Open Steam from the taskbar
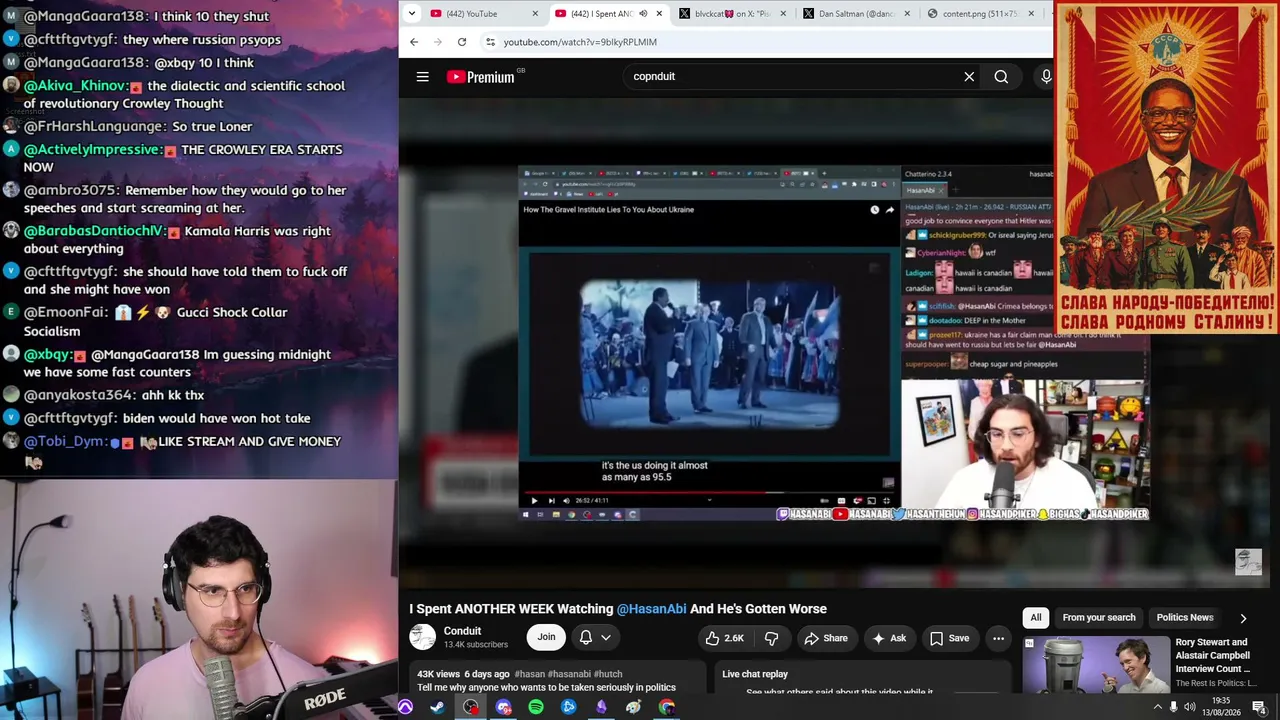The image size is (1280, 720). tap(437, 707)
